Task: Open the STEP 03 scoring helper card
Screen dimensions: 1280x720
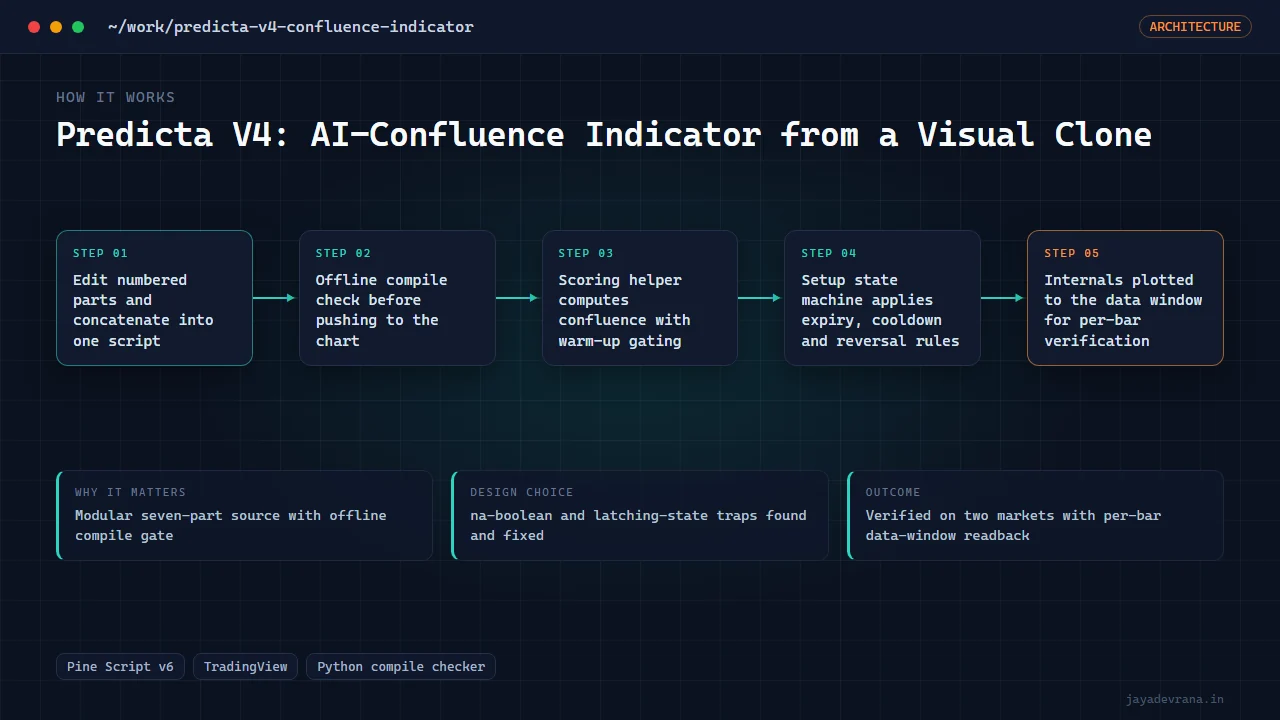Action: tap(640, 298)
